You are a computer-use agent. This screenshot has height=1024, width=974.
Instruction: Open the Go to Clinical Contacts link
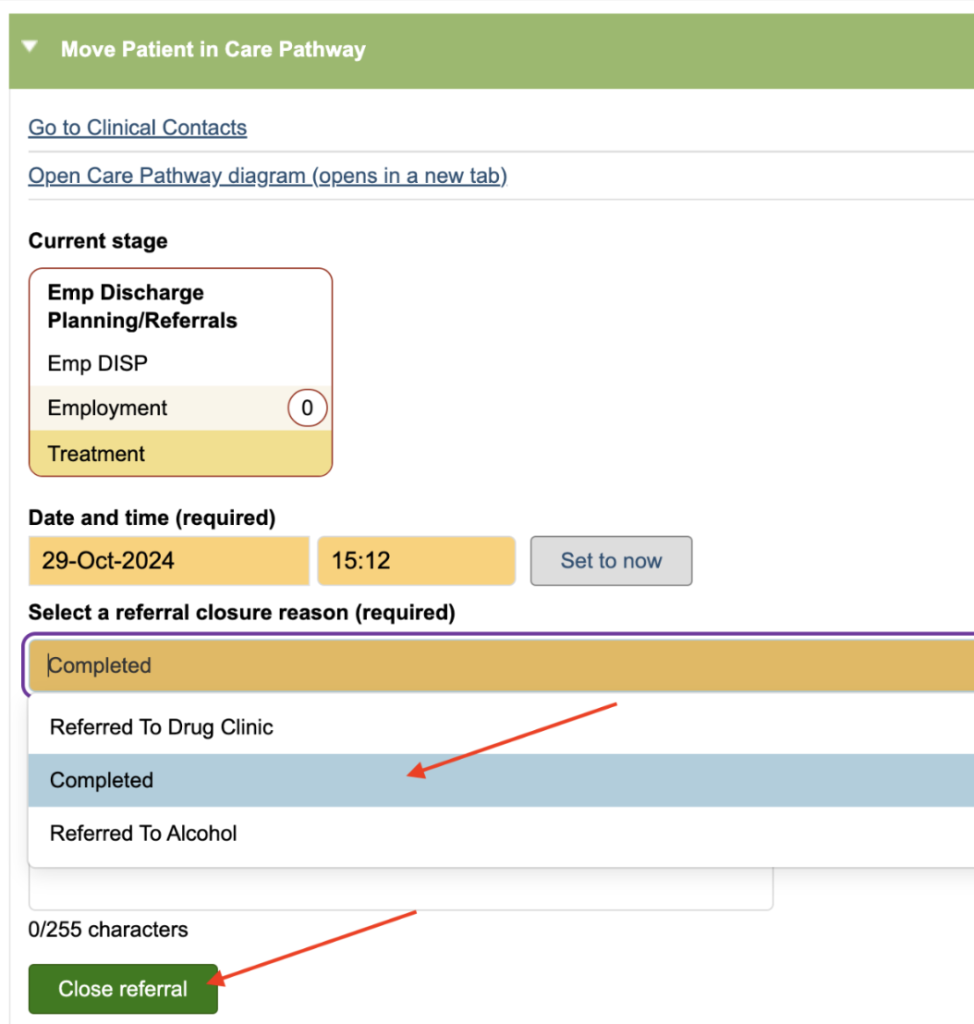(137, 128)
